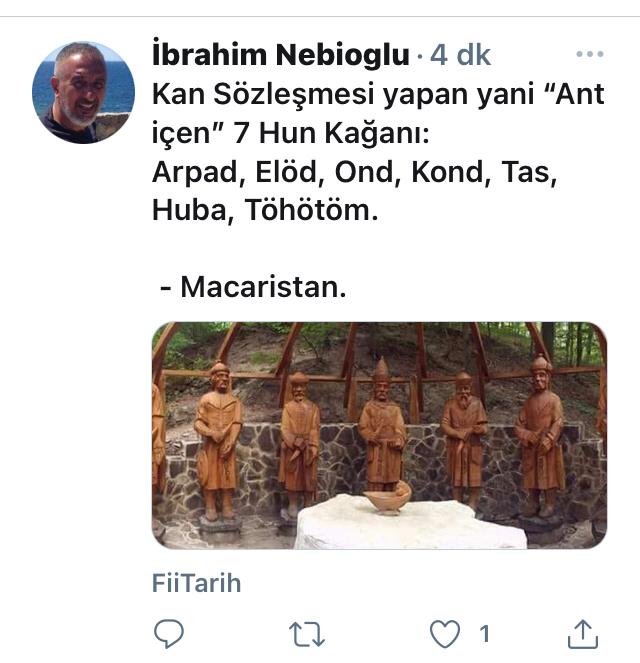Open the 4 dk timestamp
This screenshot has width=640, height=663.
(460, 55)
